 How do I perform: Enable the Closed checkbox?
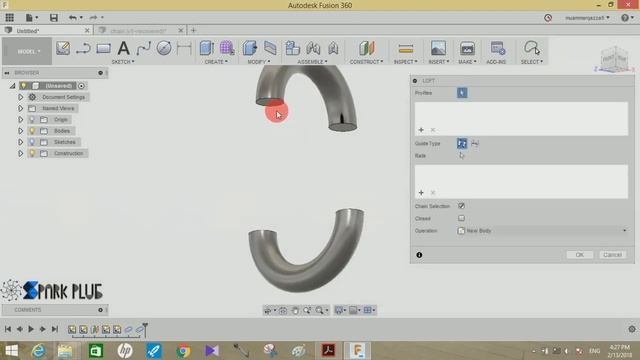[x=461, y=218]
